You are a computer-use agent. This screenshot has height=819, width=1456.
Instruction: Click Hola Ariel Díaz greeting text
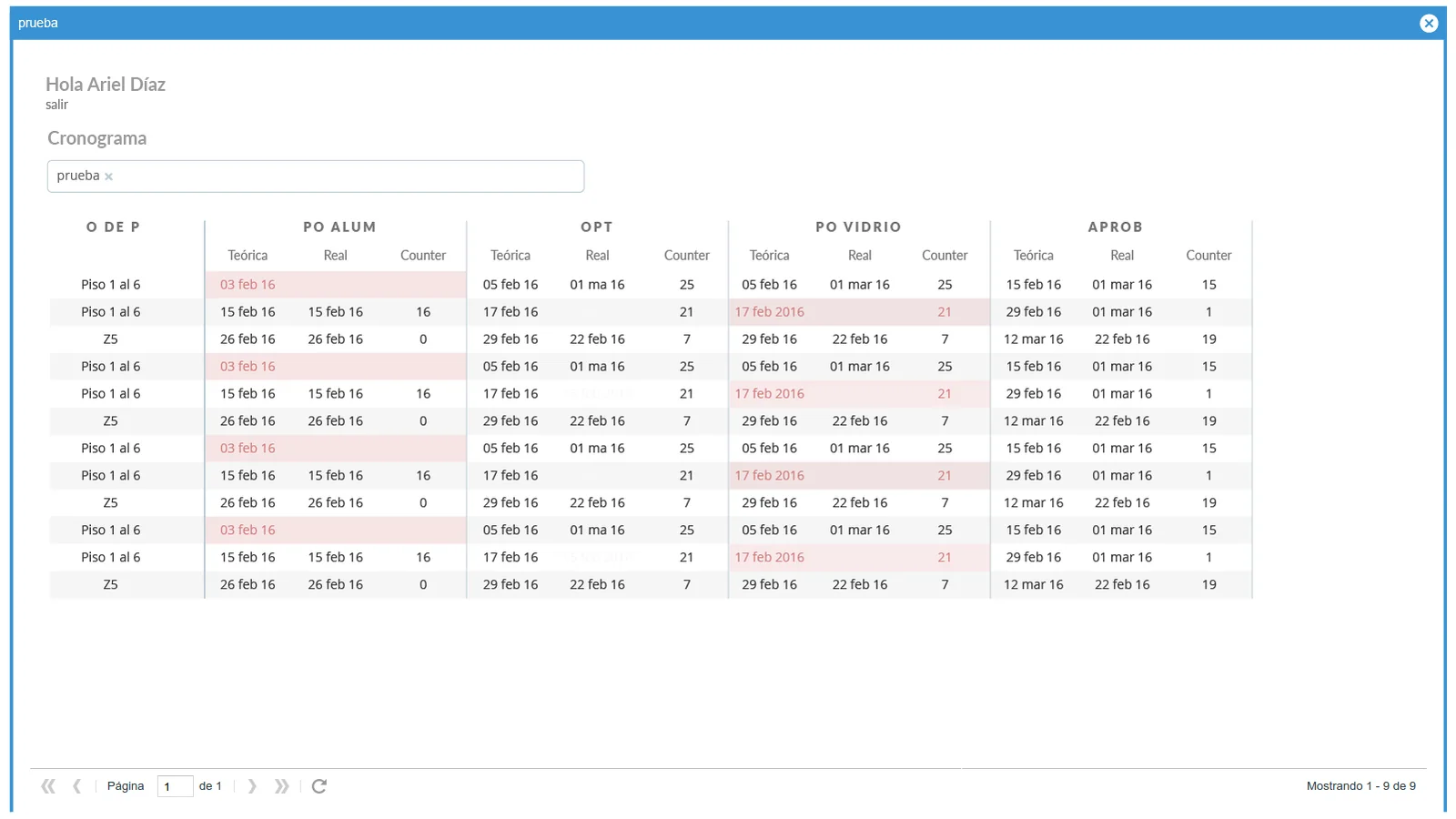106,85
